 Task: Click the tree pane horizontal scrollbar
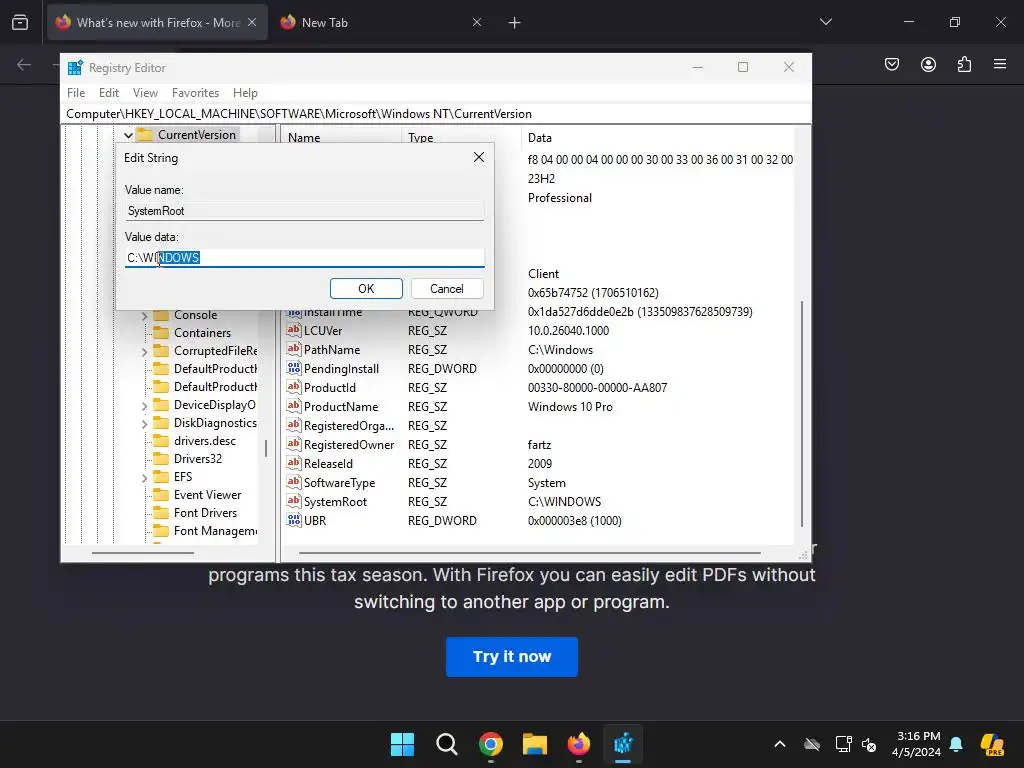[142, 553]
